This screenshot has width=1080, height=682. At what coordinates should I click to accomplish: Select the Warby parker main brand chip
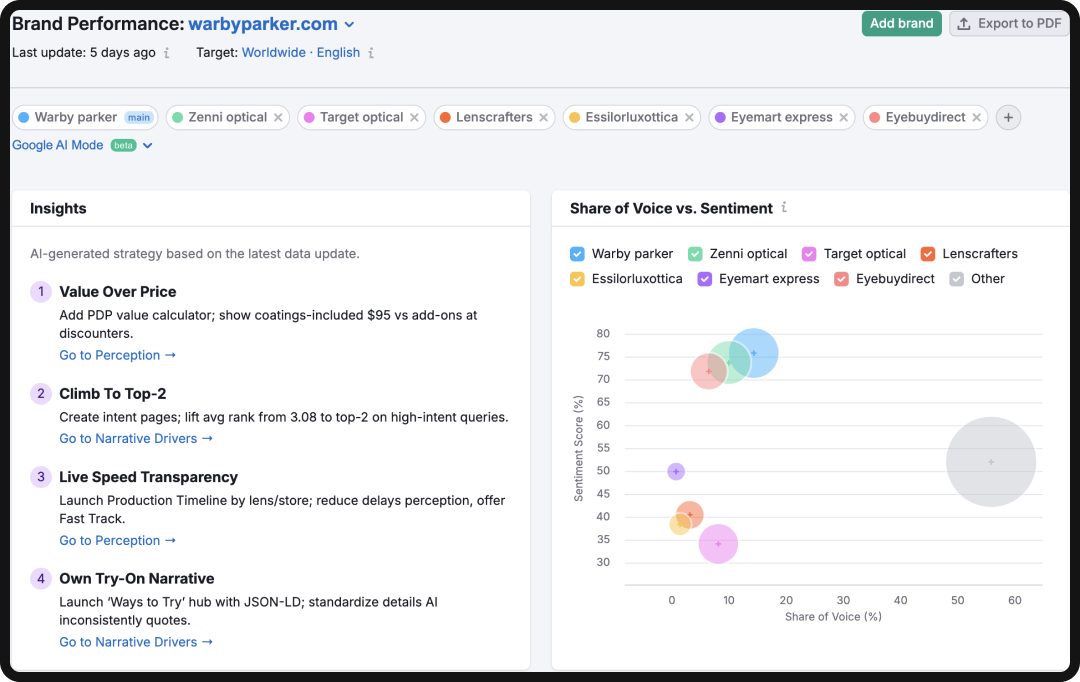pos(85,117)
